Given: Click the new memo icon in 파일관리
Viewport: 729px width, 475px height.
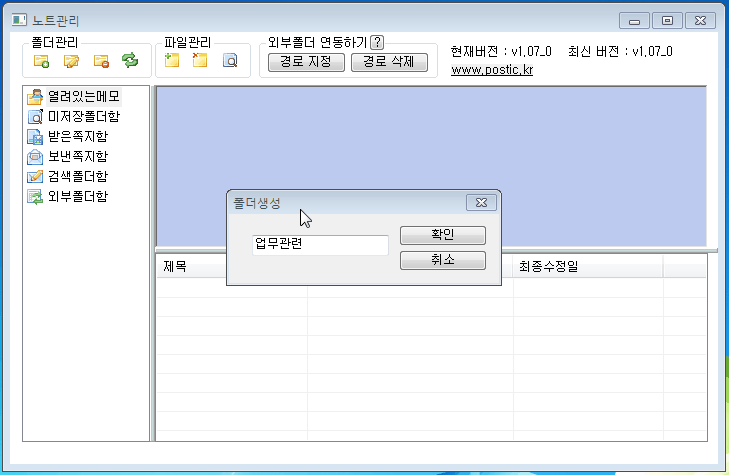Looking at the screenshot, I should coord(172,60).
